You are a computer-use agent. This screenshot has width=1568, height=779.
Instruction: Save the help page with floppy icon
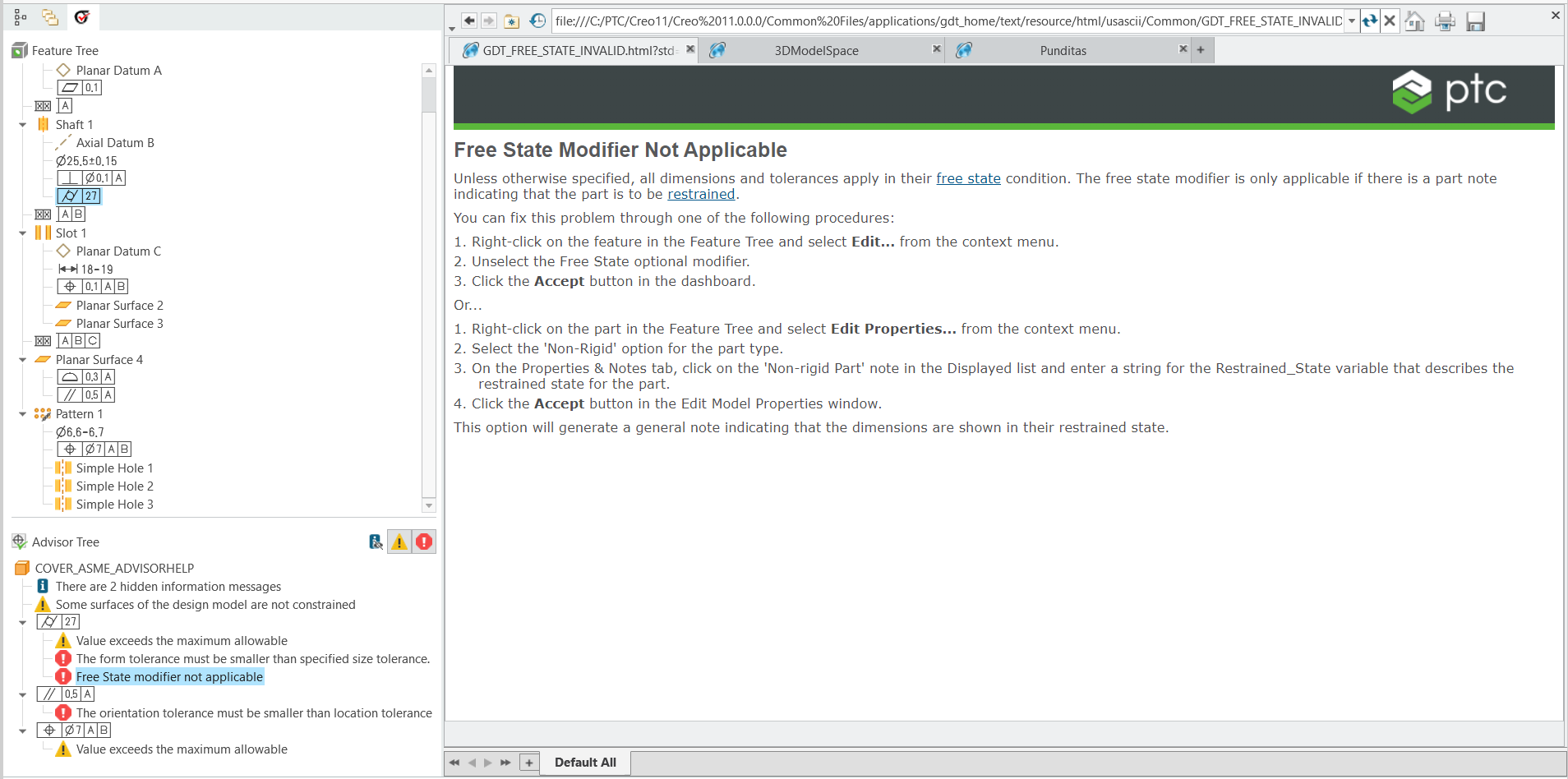(1476, 21)
